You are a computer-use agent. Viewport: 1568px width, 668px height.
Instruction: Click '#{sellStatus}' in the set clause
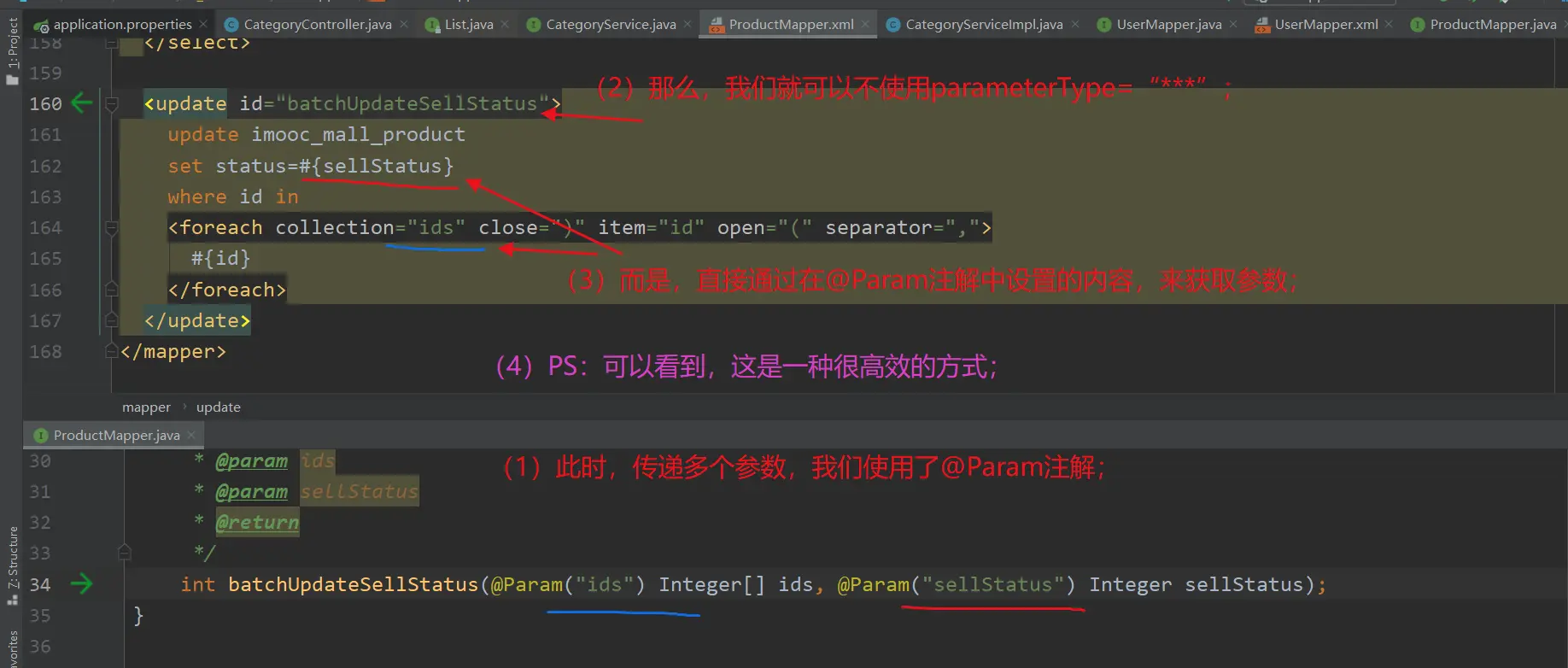[x=377, y=166]
